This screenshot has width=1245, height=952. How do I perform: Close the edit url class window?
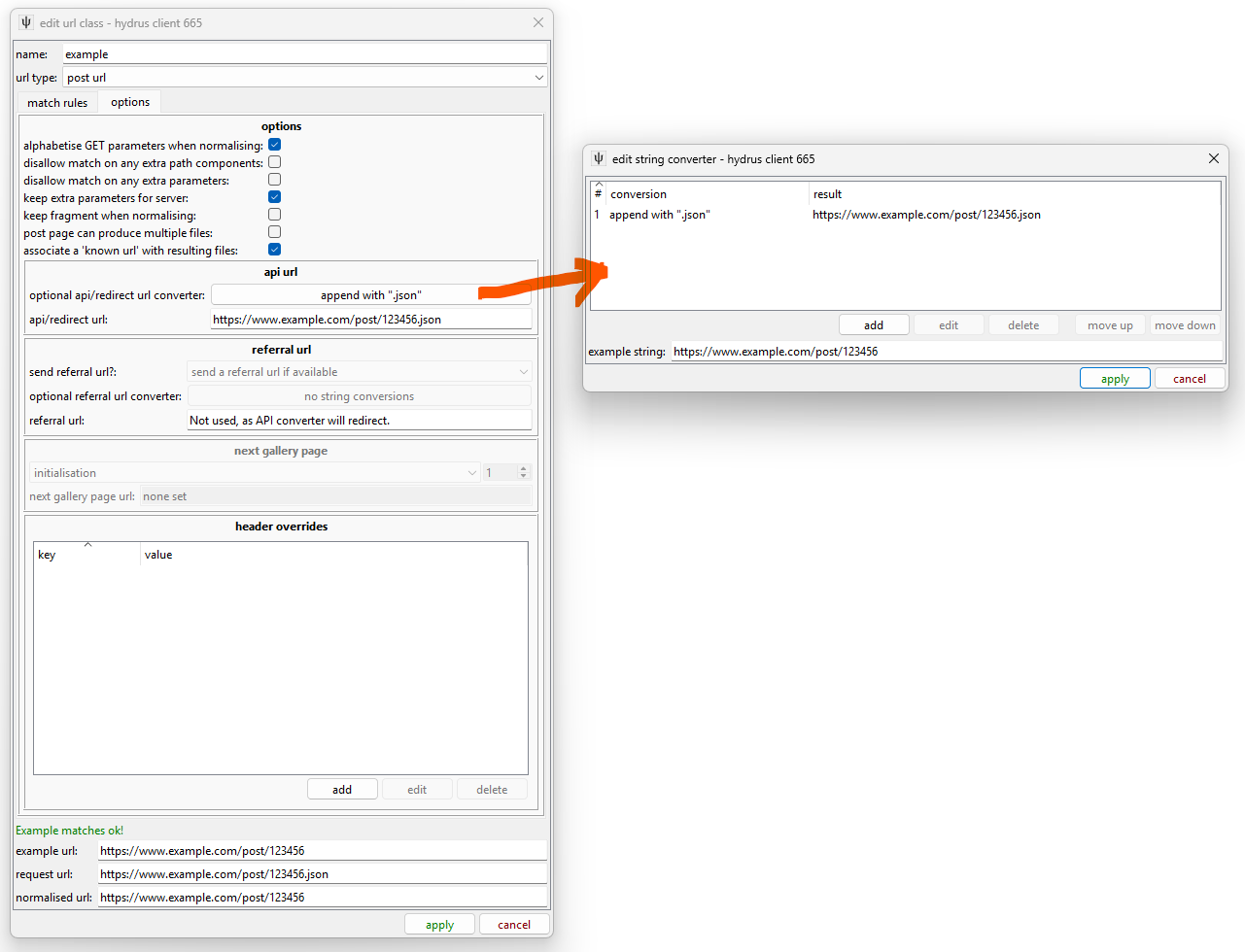click(538, 22)
